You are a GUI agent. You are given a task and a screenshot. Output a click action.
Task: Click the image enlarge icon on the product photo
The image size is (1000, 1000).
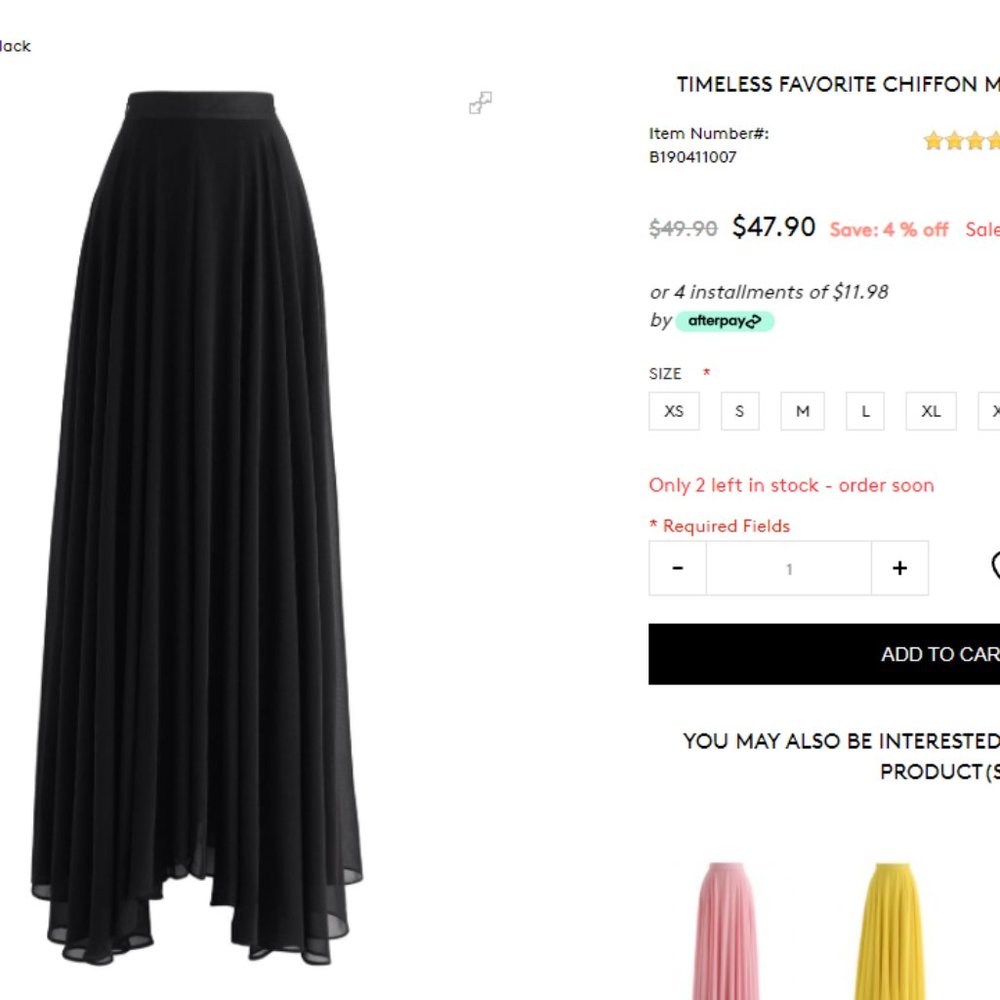pyautogui.click(x=481, y=104)
